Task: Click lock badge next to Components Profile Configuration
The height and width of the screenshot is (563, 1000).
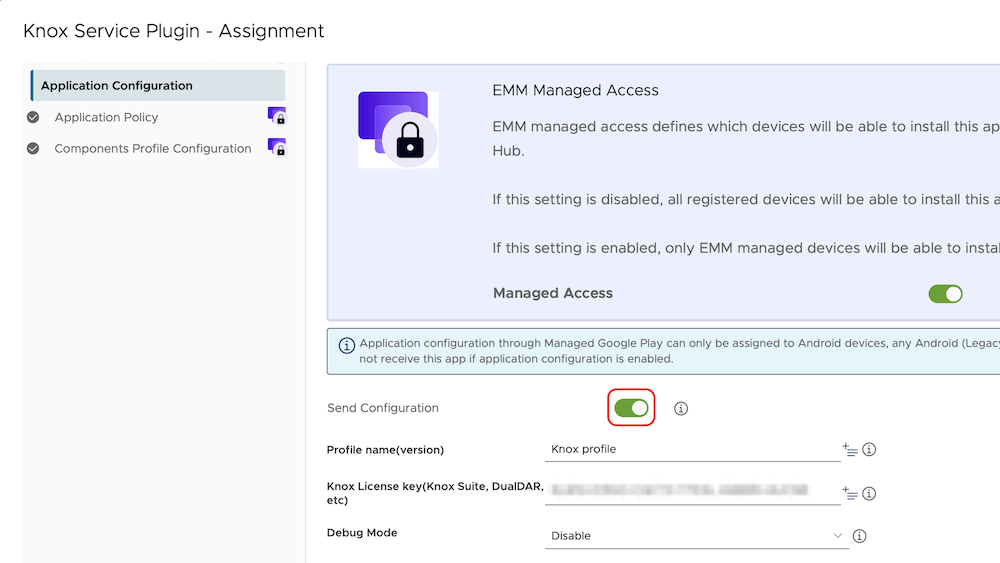Action: (x=277, y=147)
